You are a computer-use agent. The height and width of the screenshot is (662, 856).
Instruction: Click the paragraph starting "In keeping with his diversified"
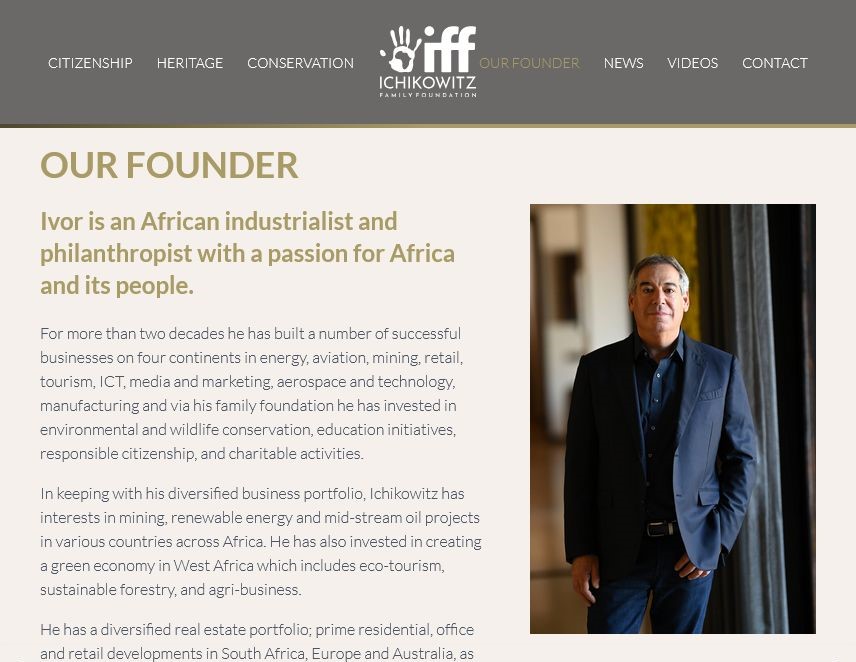point(260,541)
